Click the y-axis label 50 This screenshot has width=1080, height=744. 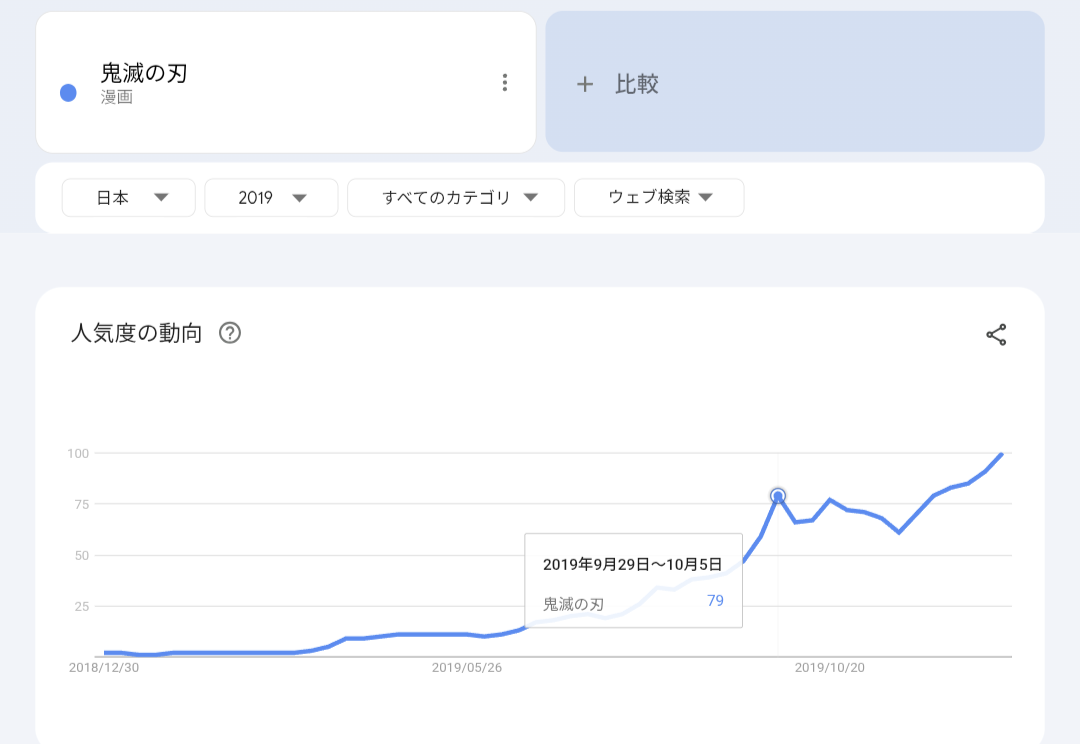point(82,555)
